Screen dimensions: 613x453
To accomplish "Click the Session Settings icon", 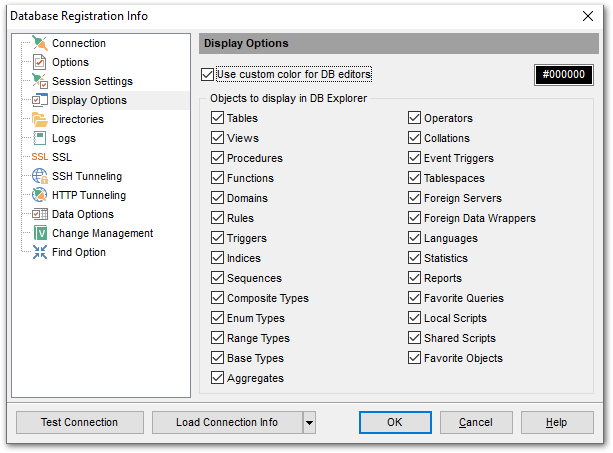I will (x=39, y=81).
